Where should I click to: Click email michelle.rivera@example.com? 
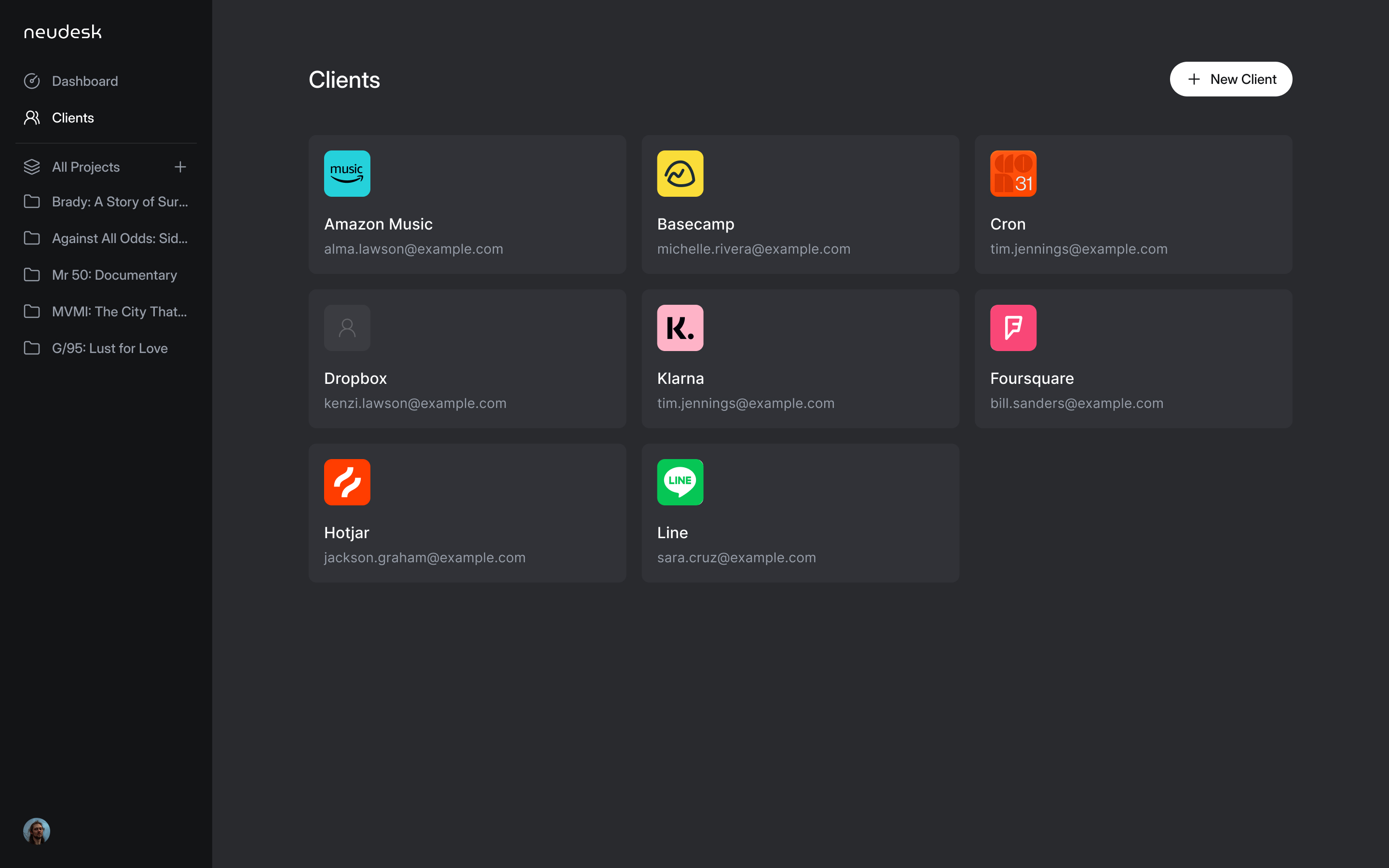[x=754, y=249]
